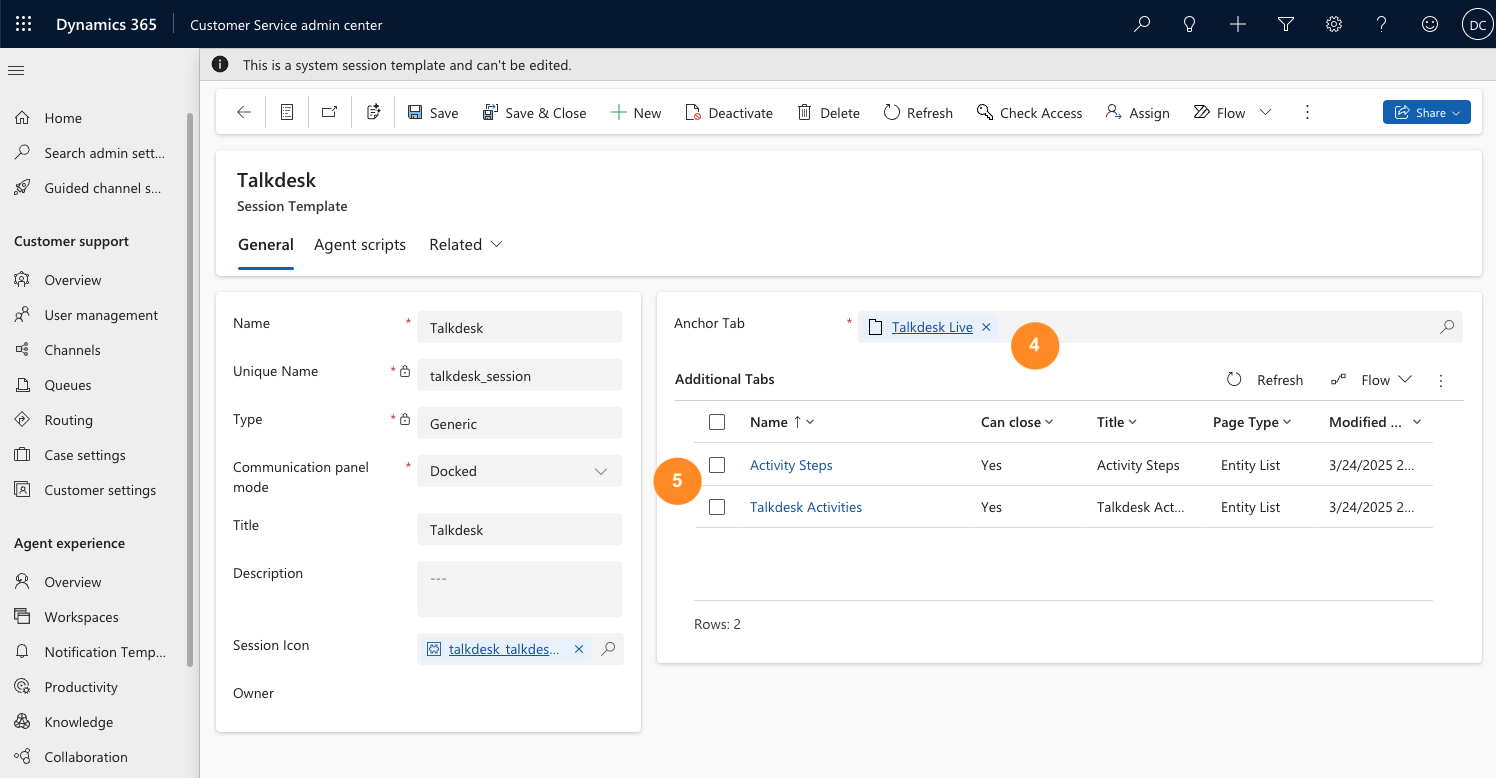Click Save & Close

(534, 113)
